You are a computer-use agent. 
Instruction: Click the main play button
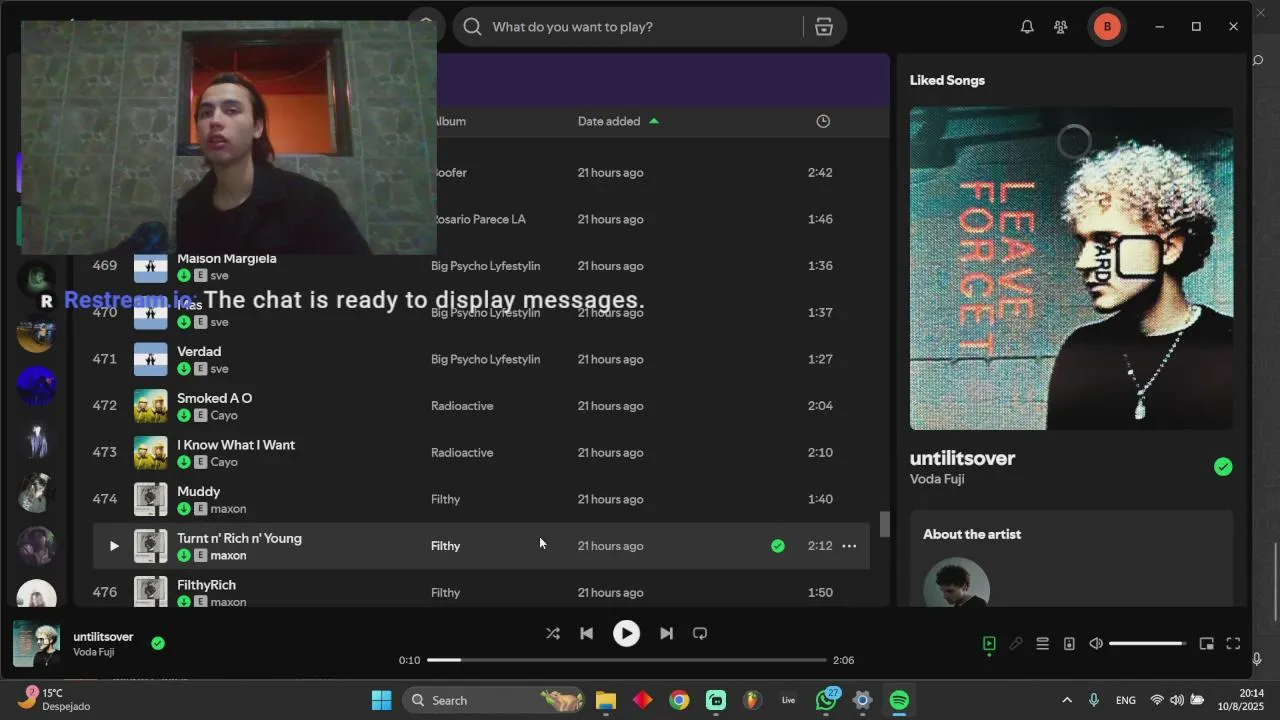pos(626,633)
